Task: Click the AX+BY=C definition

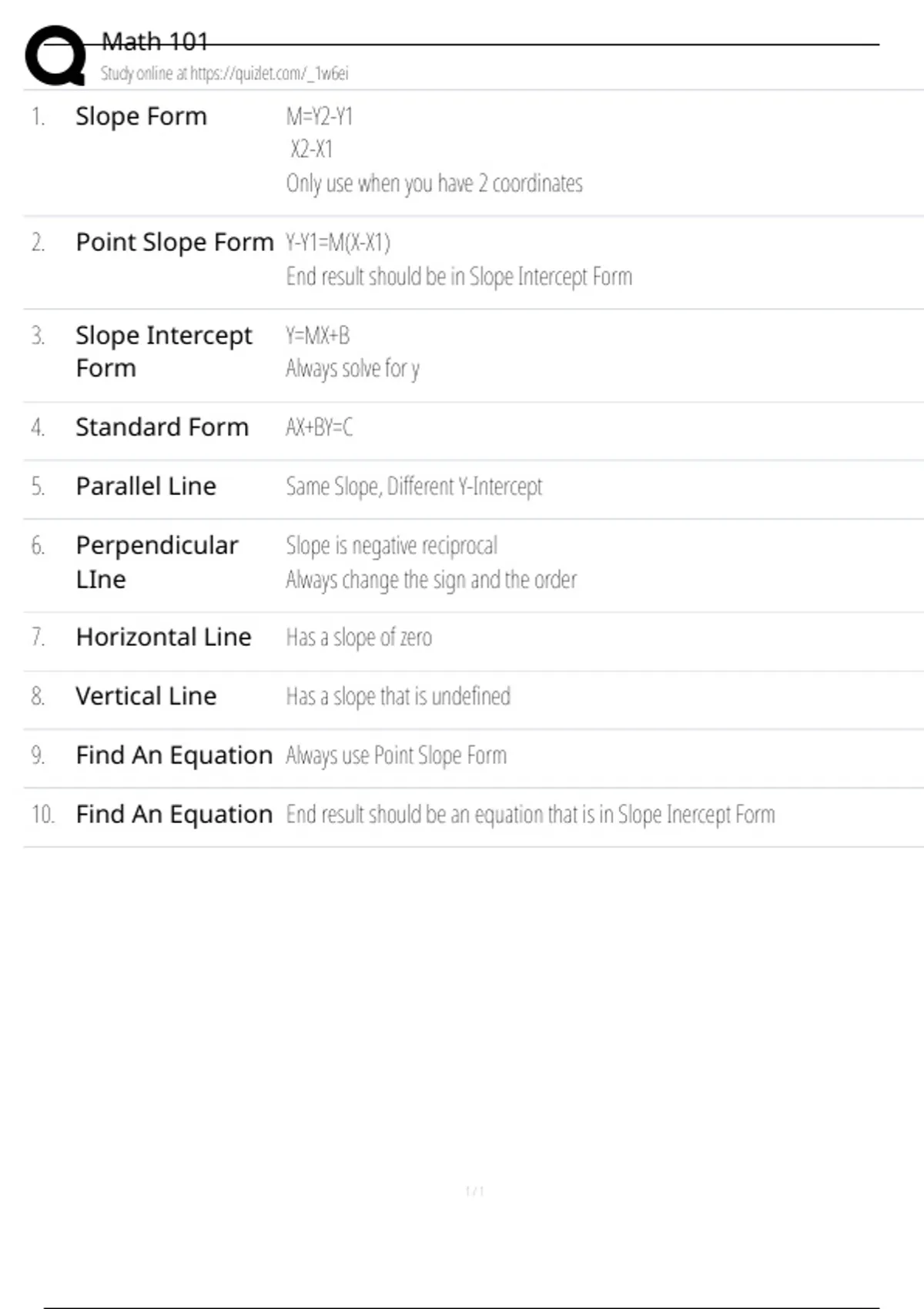Action: (x=319, y=427)
